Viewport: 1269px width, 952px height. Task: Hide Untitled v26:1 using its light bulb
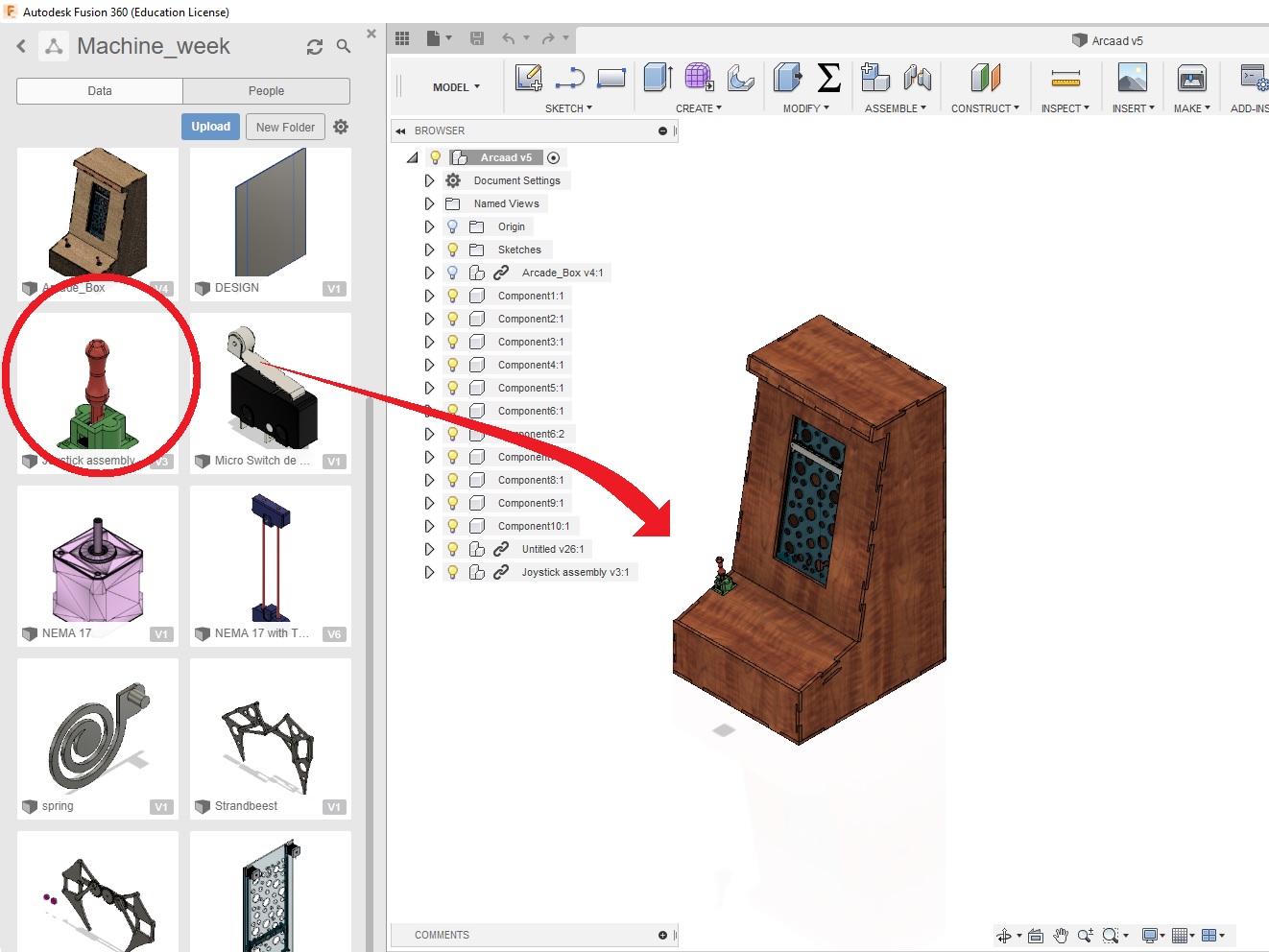click(x=453, y=550)
